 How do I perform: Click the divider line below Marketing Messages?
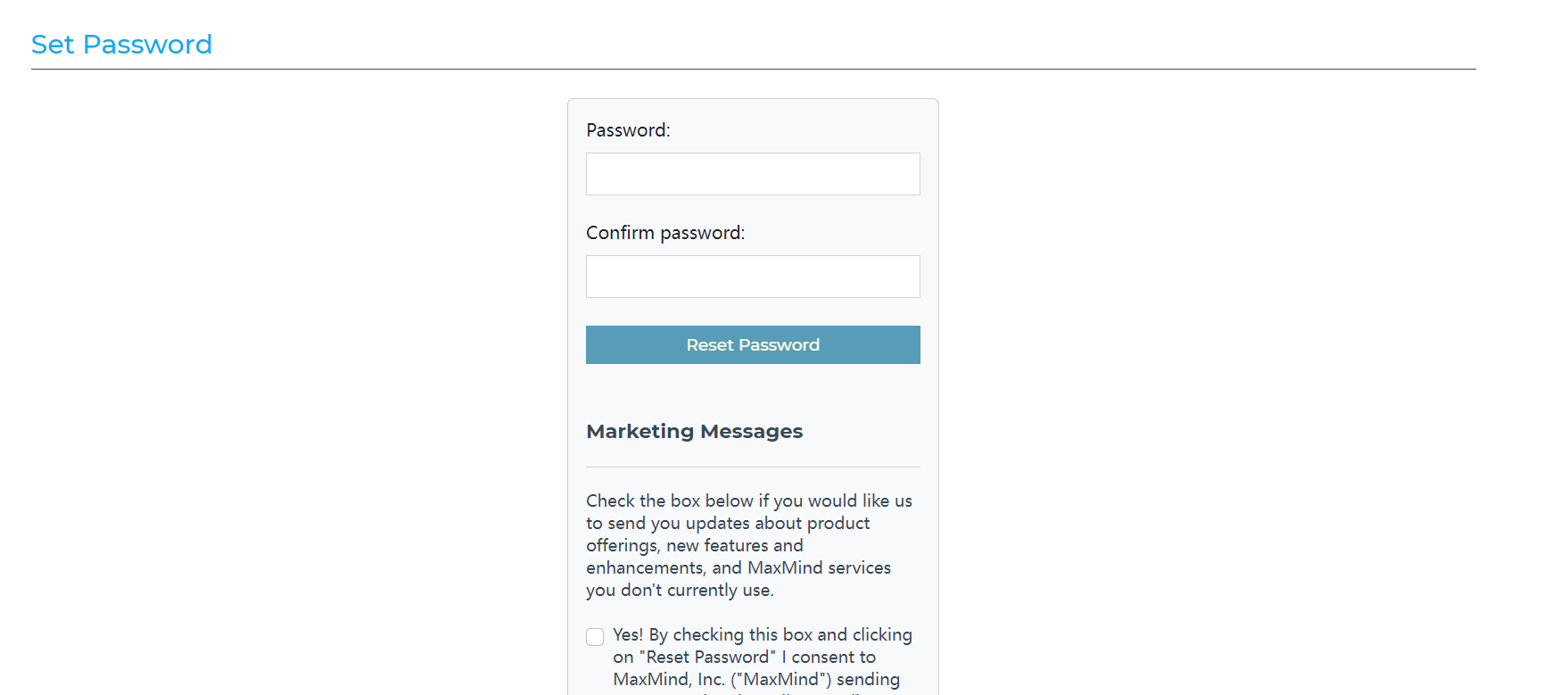coord(753,467)
